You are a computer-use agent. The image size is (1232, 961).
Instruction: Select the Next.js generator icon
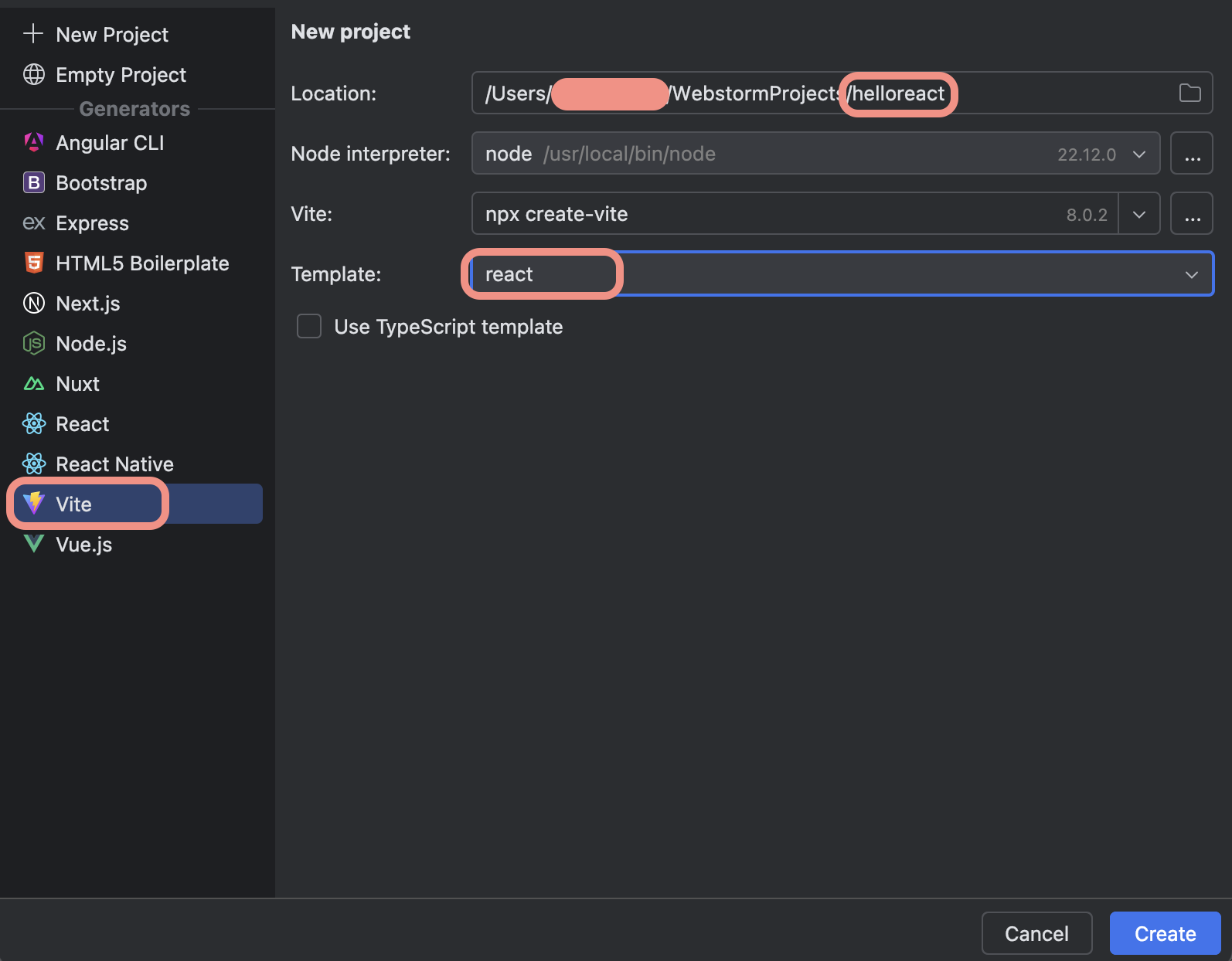click(33, 303)
